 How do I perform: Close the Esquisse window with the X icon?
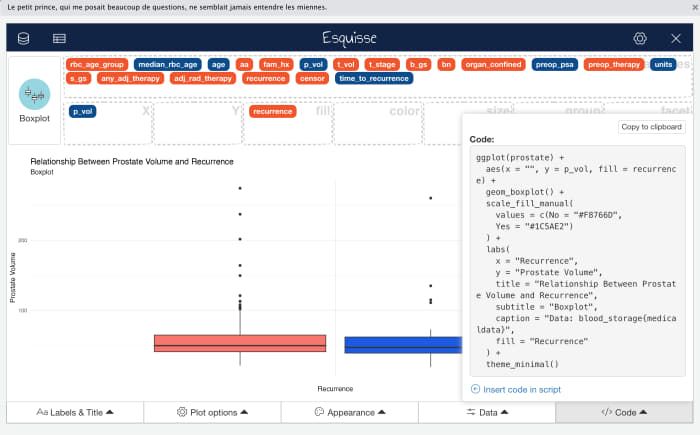[676, 38]
